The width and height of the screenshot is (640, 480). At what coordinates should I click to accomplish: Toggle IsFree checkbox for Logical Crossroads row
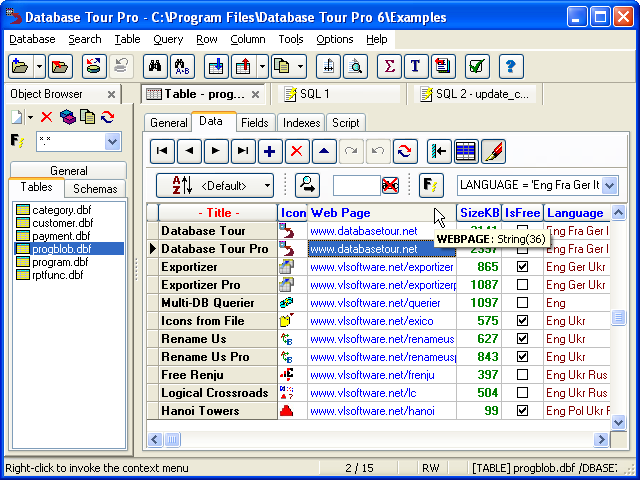(x=522, y=393)
